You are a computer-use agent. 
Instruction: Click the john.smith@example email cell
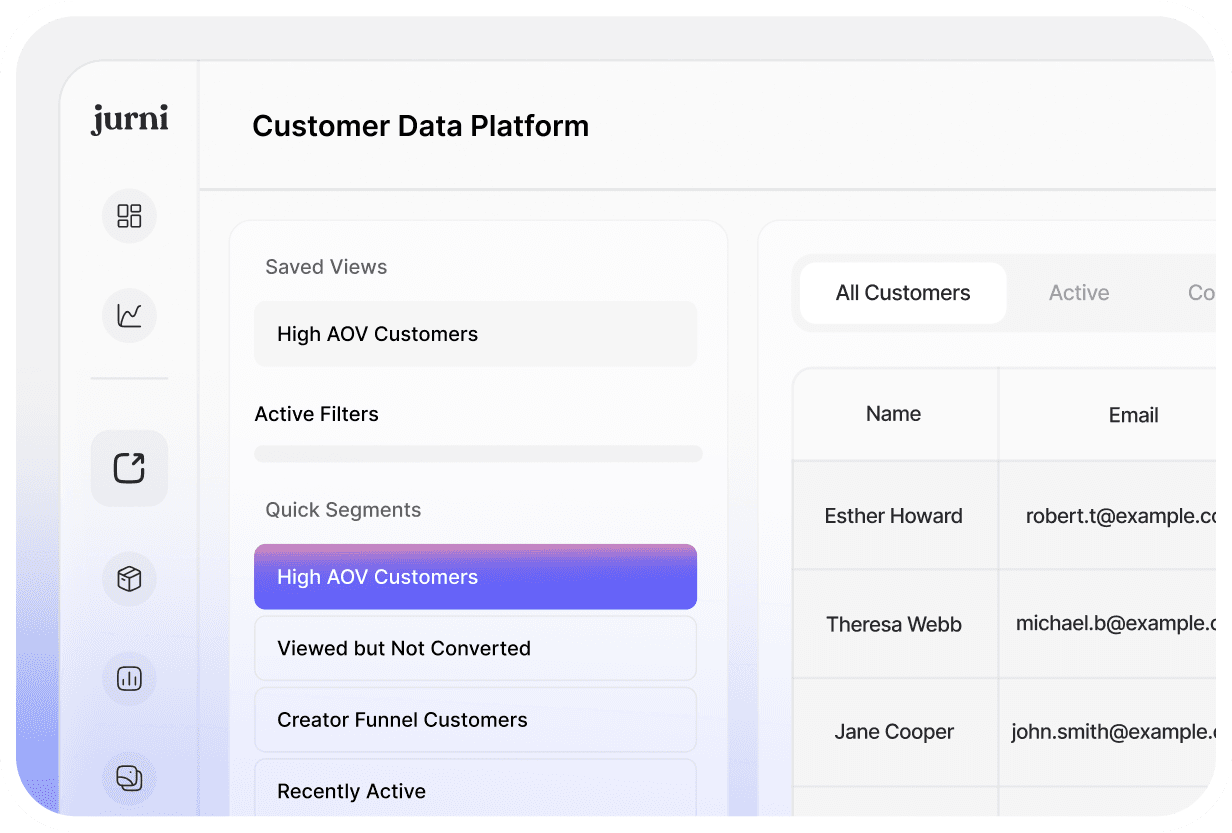coord(1107,732)
